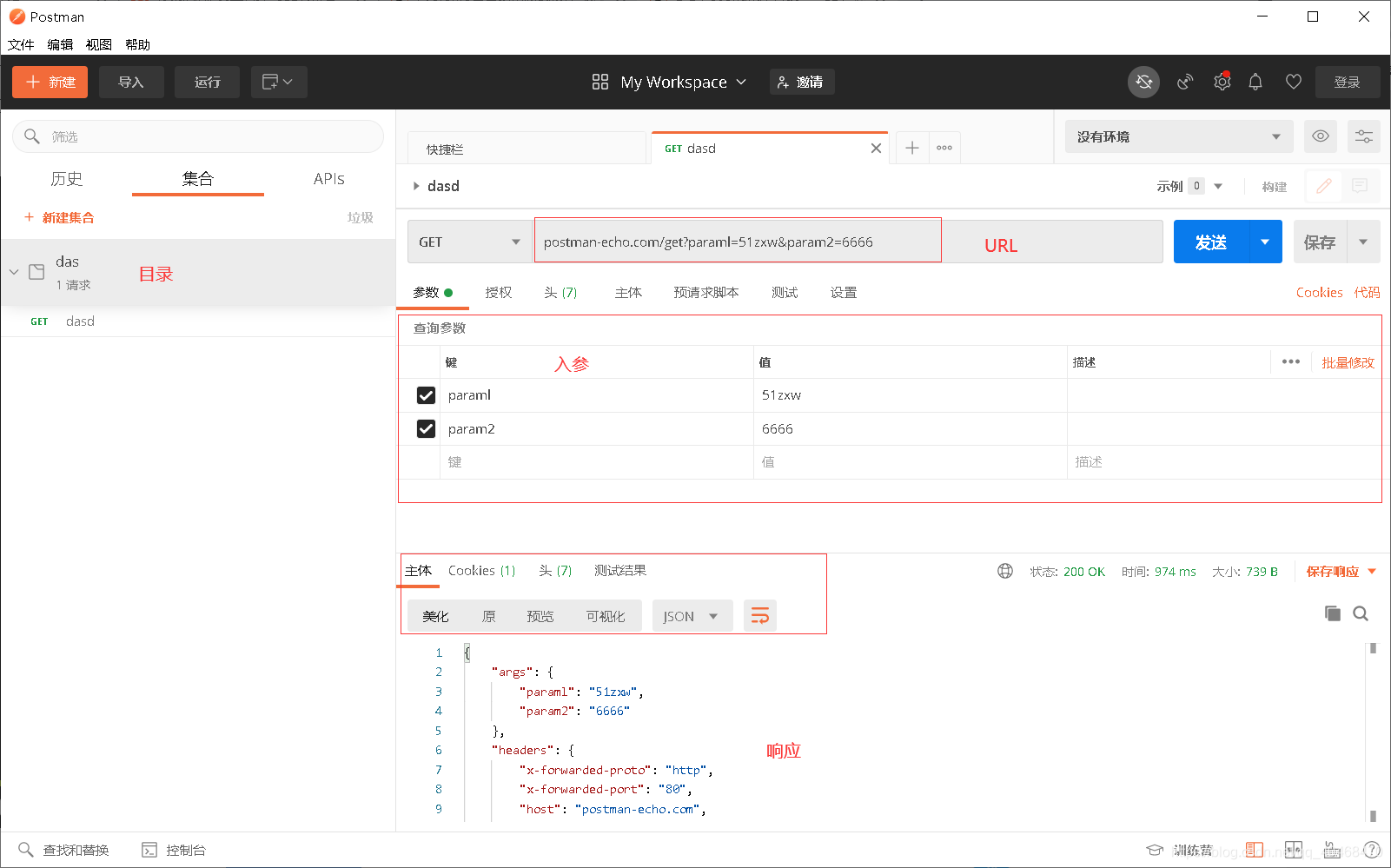
Task: Click the 运行 button
Action: (207, 82)
